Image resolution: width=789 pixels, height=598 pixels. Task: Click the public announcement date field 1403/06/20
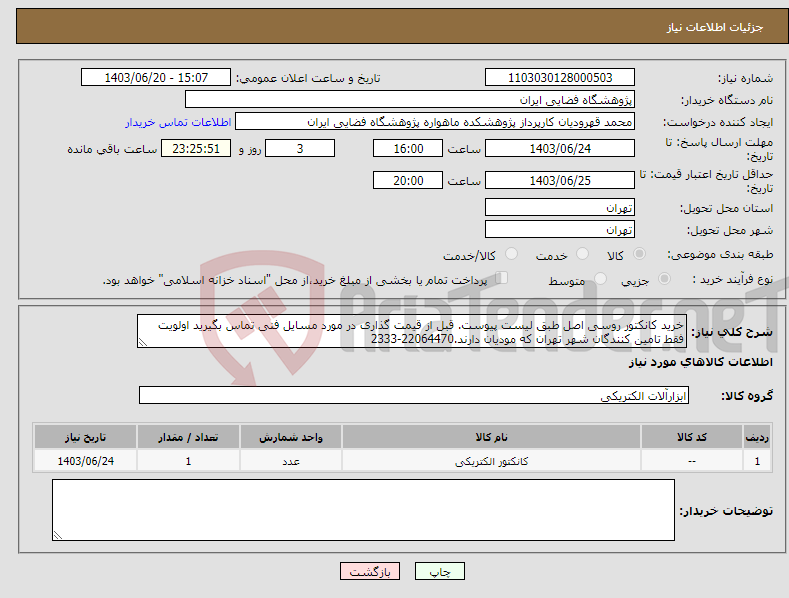[x=156, y=78]
